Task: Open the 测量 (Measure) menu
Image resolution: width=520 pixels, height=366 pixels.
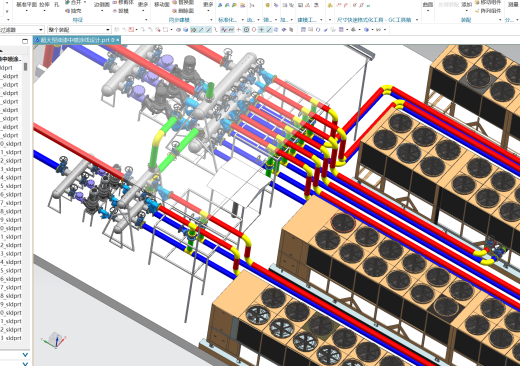Action: click(x=513, y=5)
